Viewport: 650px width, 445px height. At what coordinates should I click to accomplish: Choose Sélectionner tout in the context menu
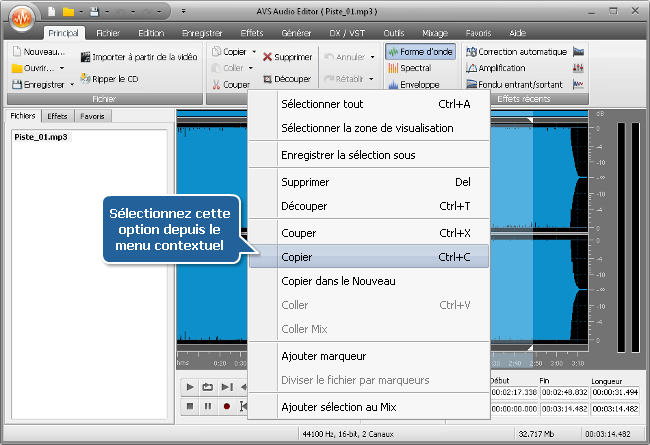369,104
